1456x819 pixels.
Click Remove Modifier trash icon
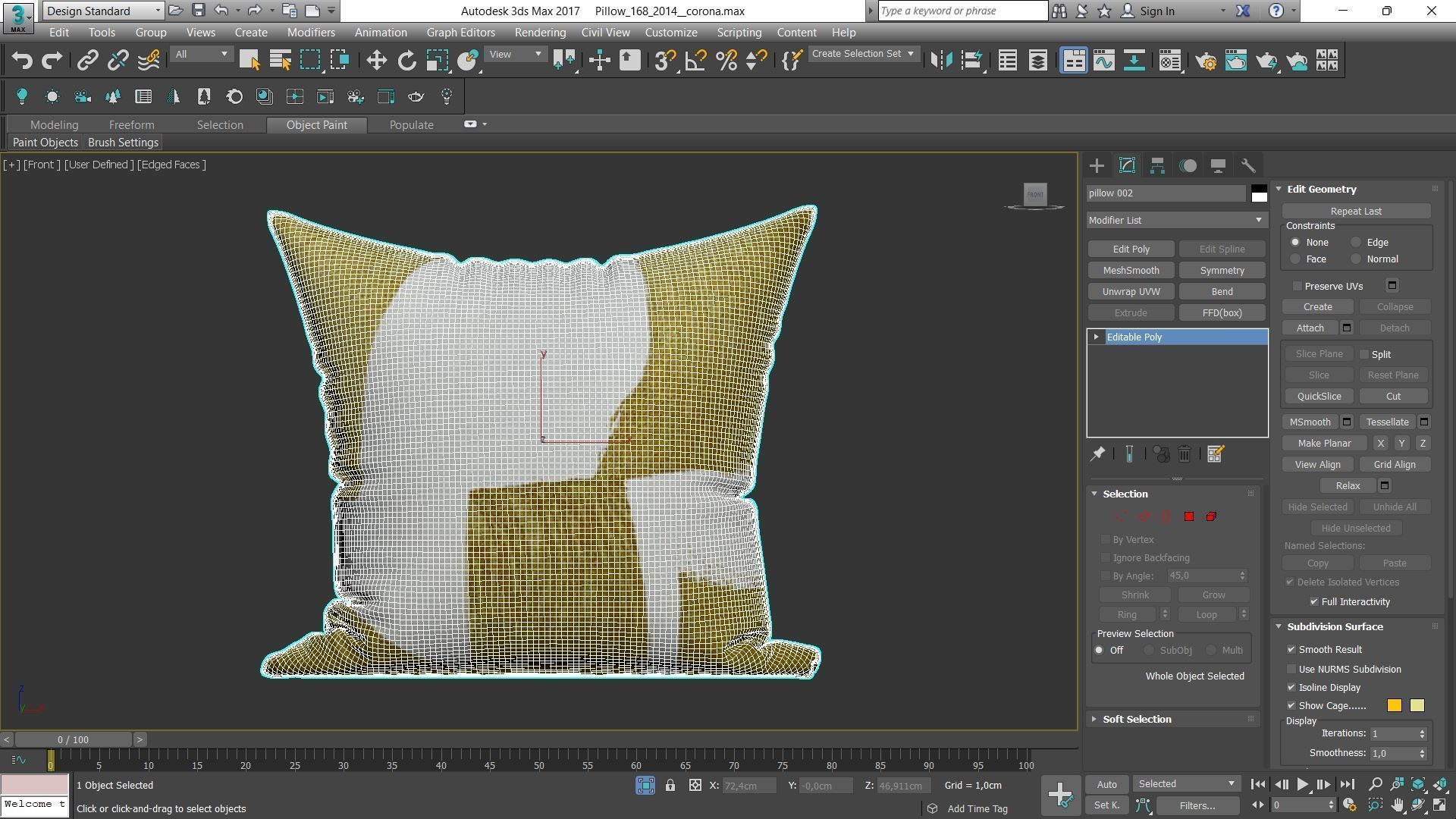tap(1185, 454)
